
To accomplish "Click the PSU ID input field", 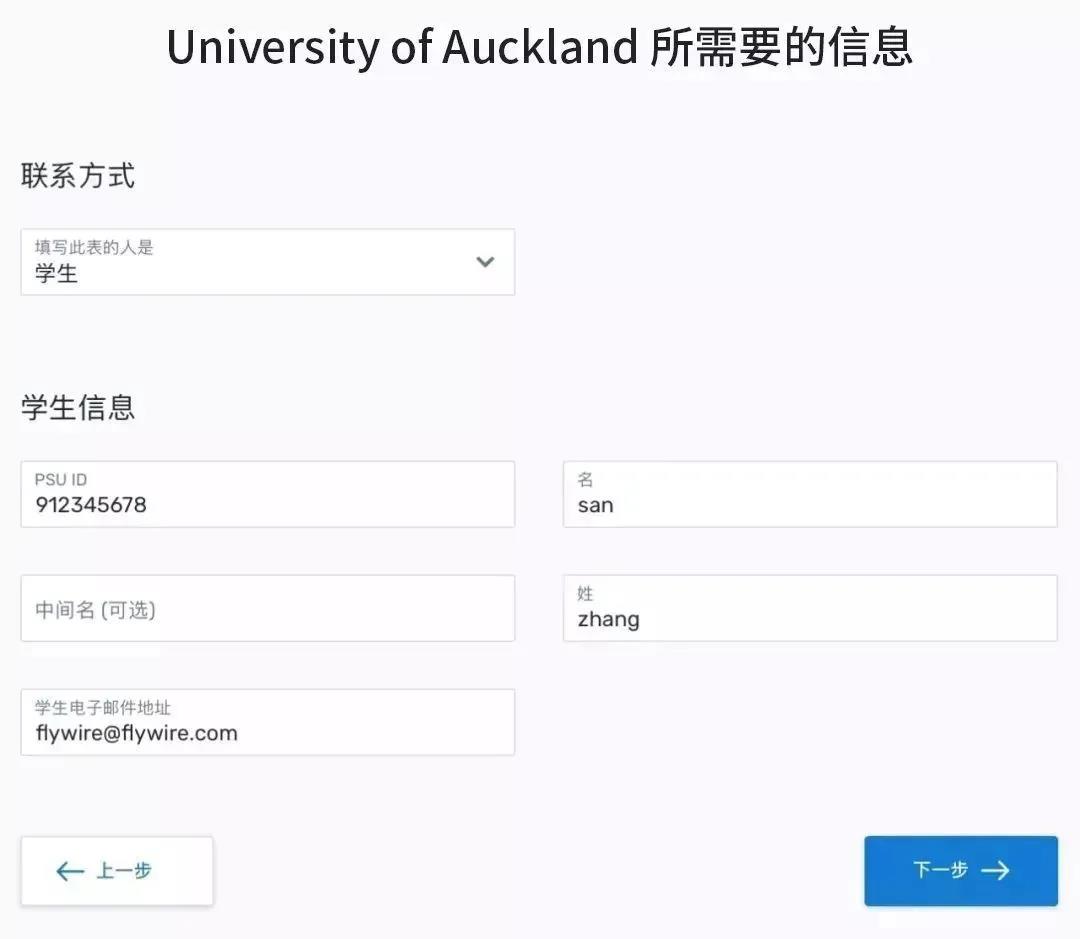I will pyautogui.click(x=268, y=494).
